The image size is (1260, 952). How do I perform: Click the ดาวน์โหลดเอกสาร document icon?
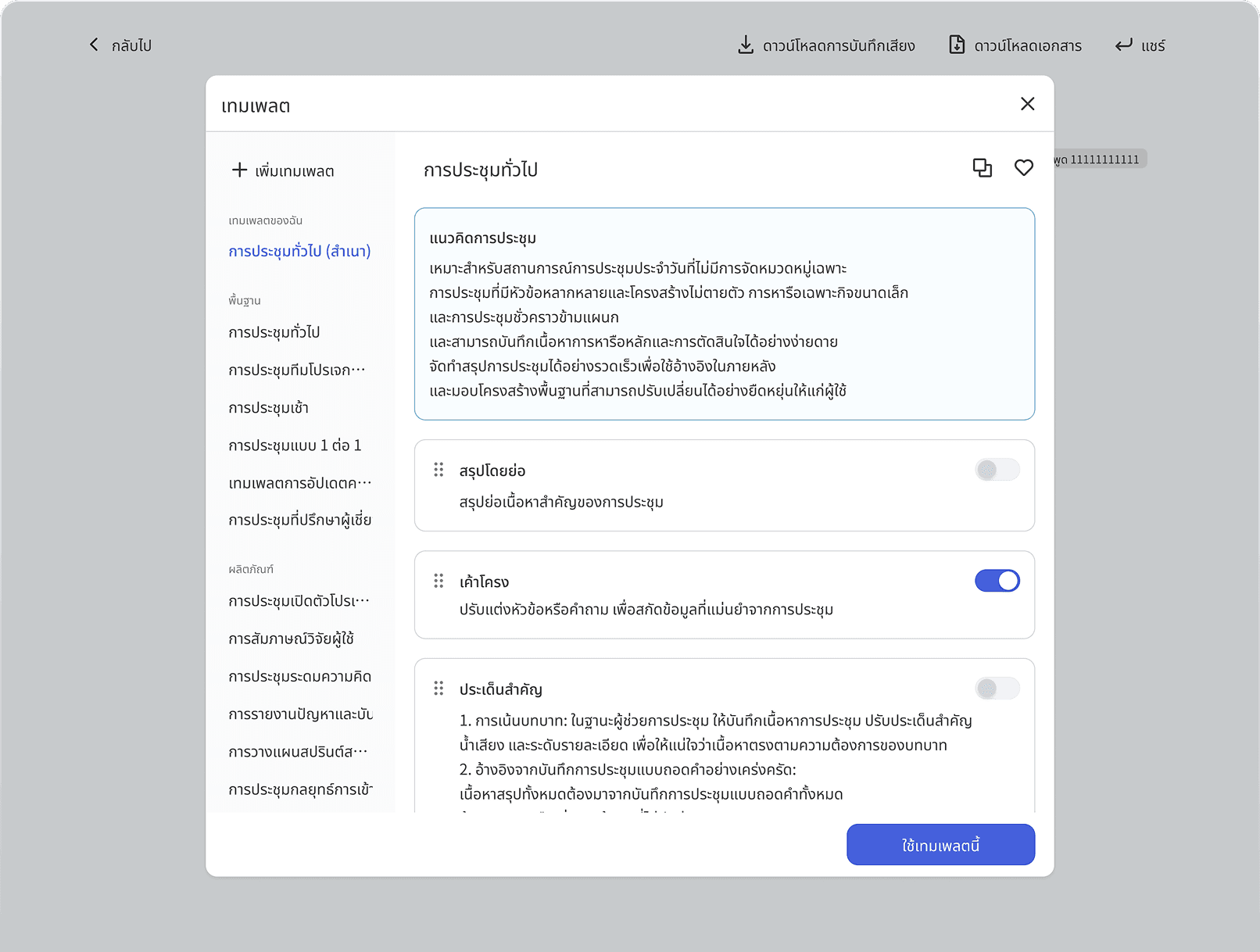tap(956, 45)
